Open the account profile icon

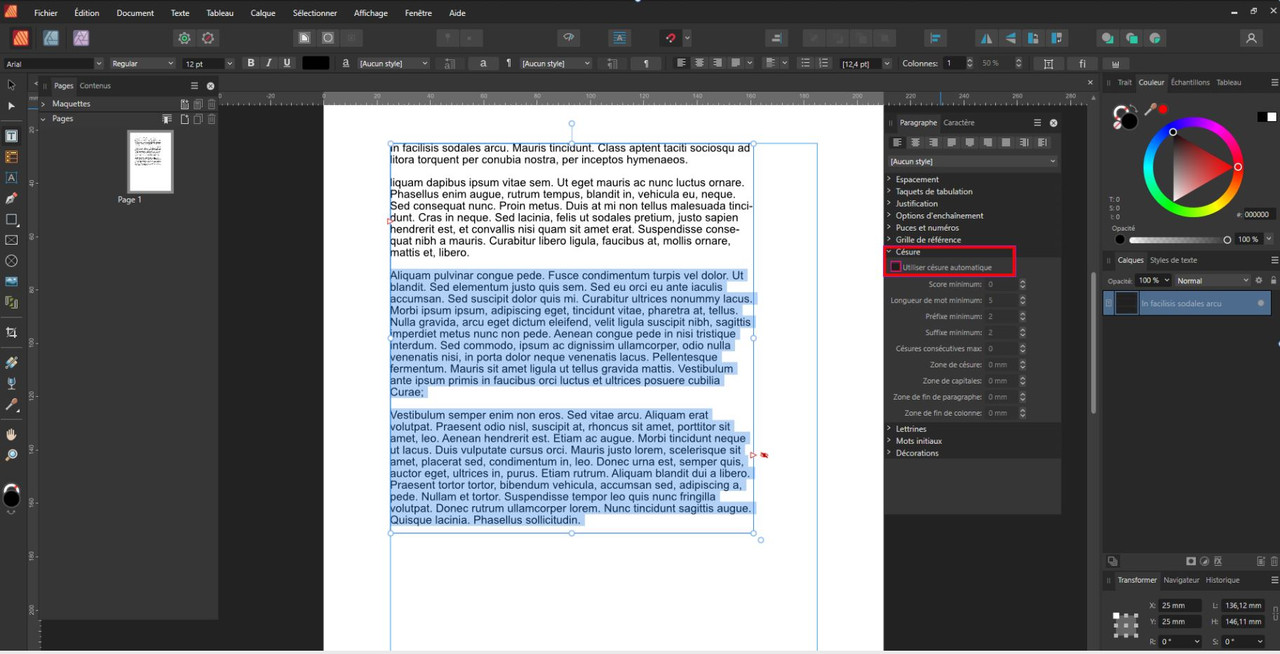(1250, 38)
